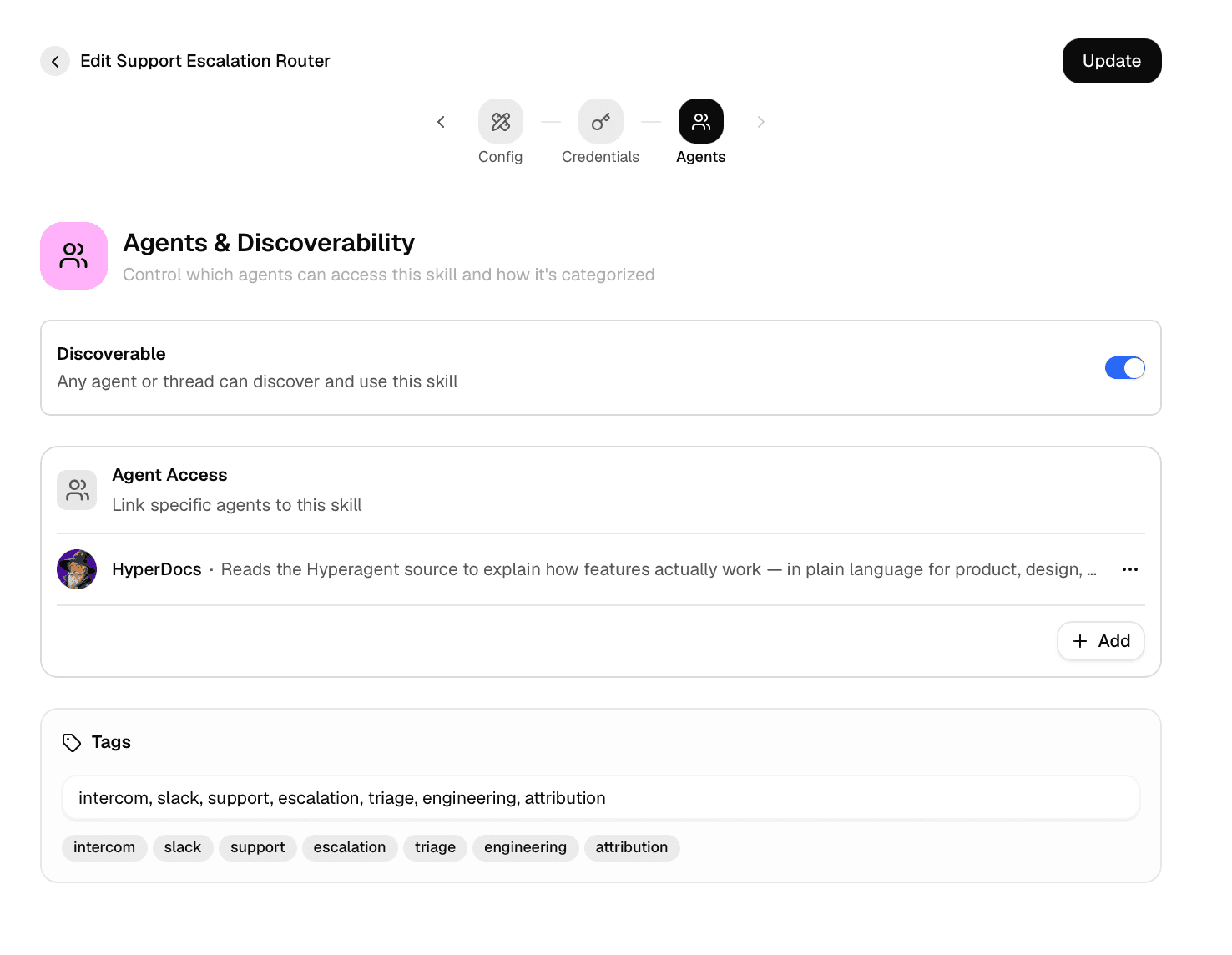Go to previous step with the left chevron

(x=441, y=122)
